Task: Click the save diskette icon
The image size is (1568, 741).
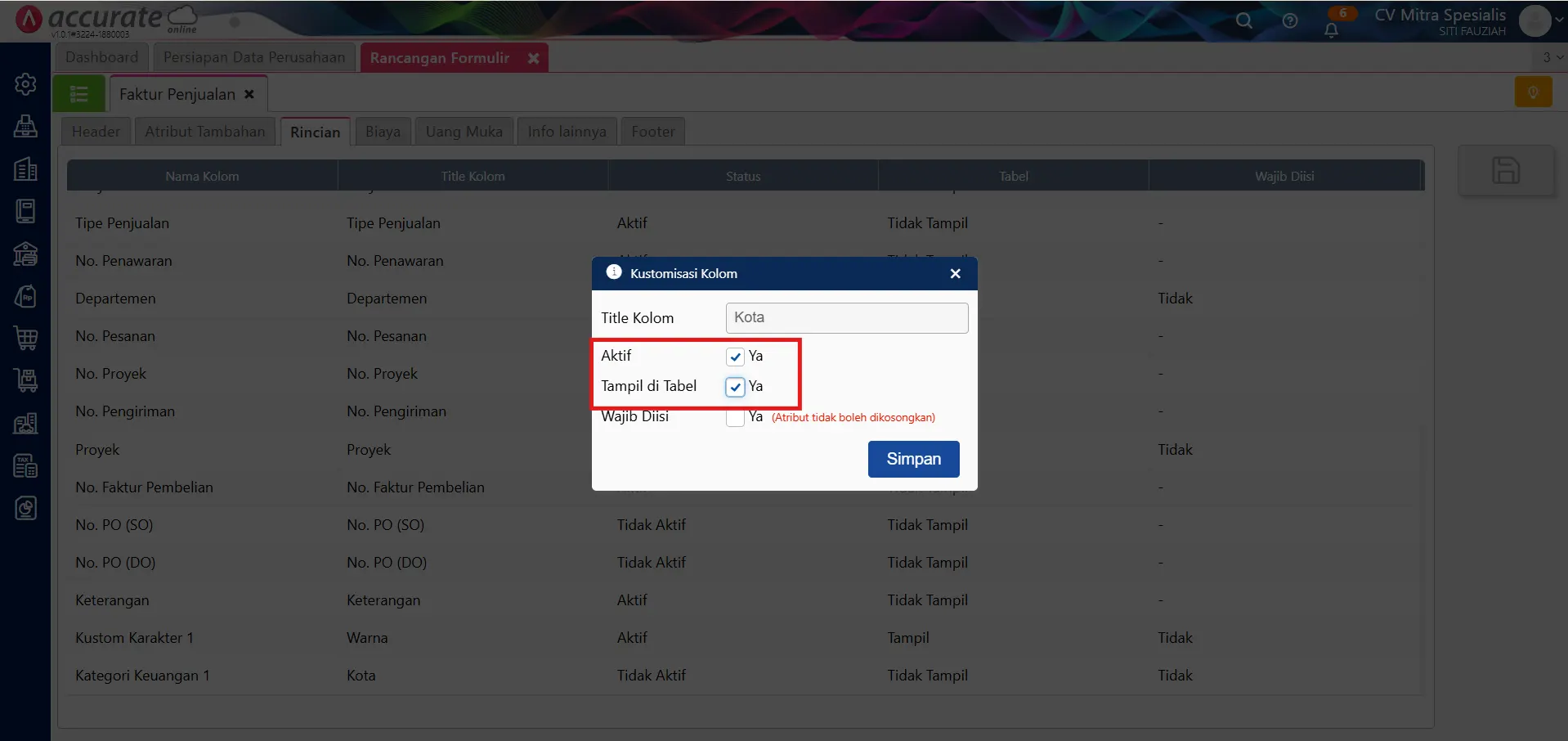Action: [1505, 171]
